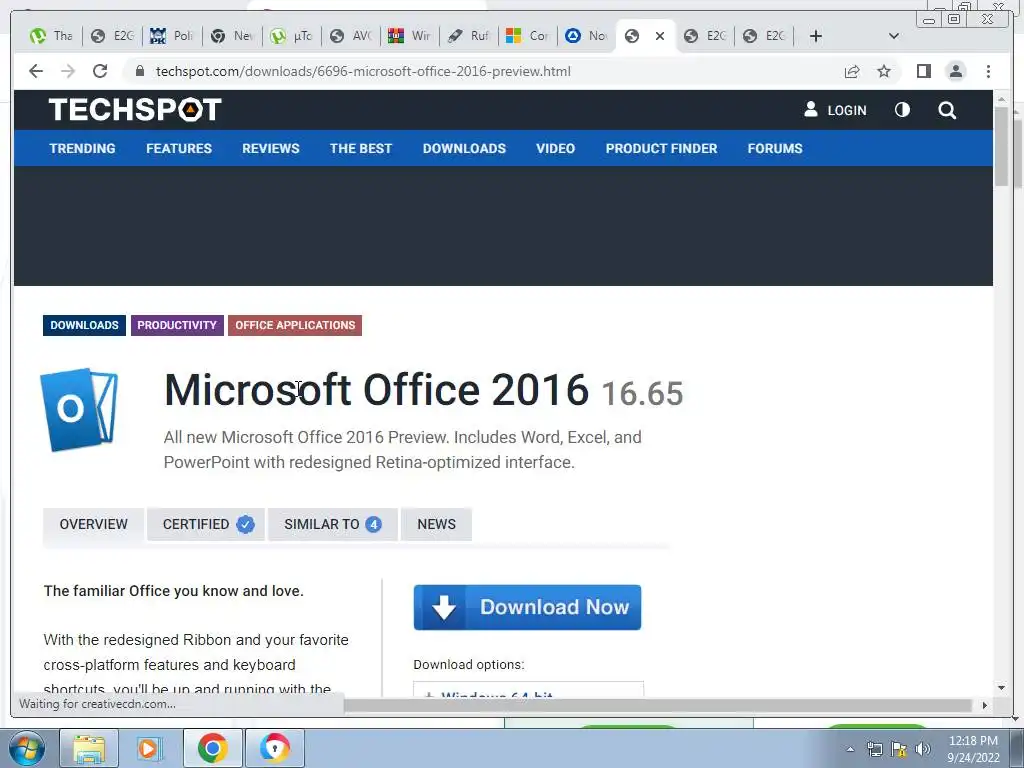This screenshot has width=1024, height=768.
Task: Bookmark this page with the star icon
Action: coord(884,71)
